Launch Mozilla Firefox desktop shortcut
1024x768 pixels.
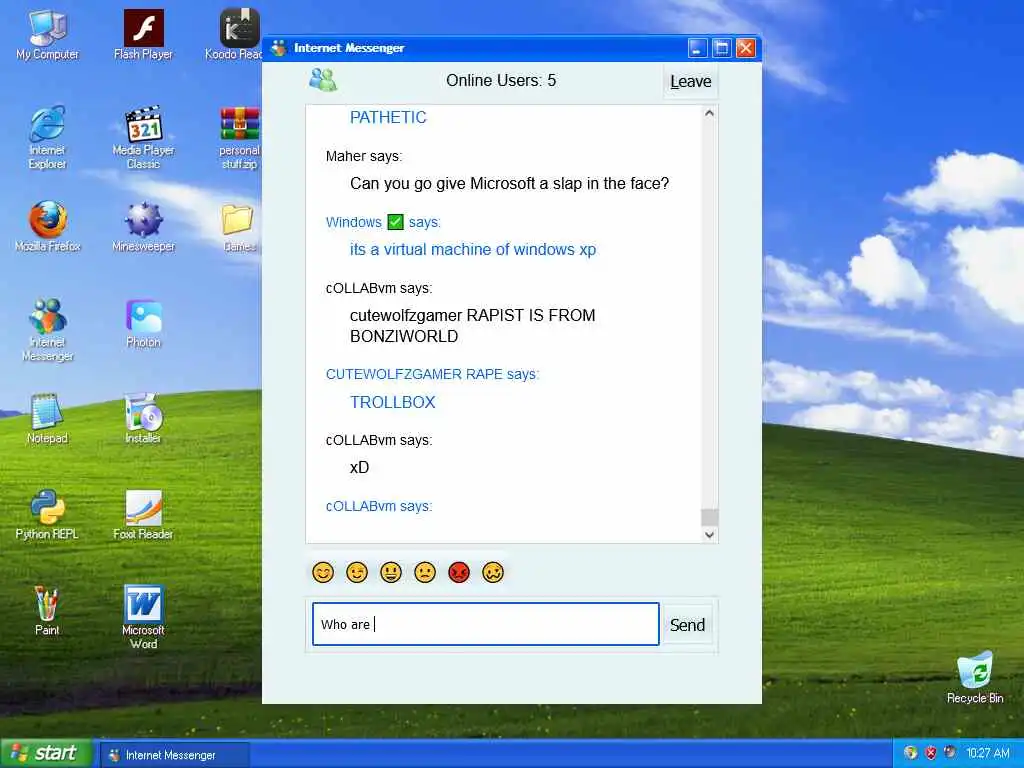tap(47, 227)
